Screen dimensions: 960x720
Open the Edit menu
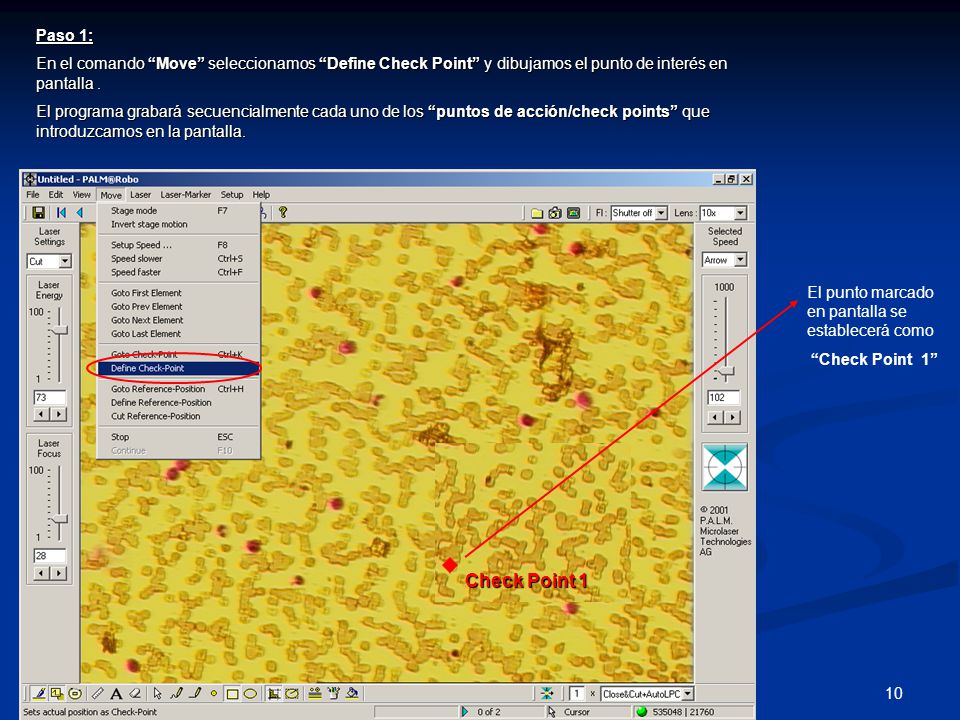click(56, 195)
